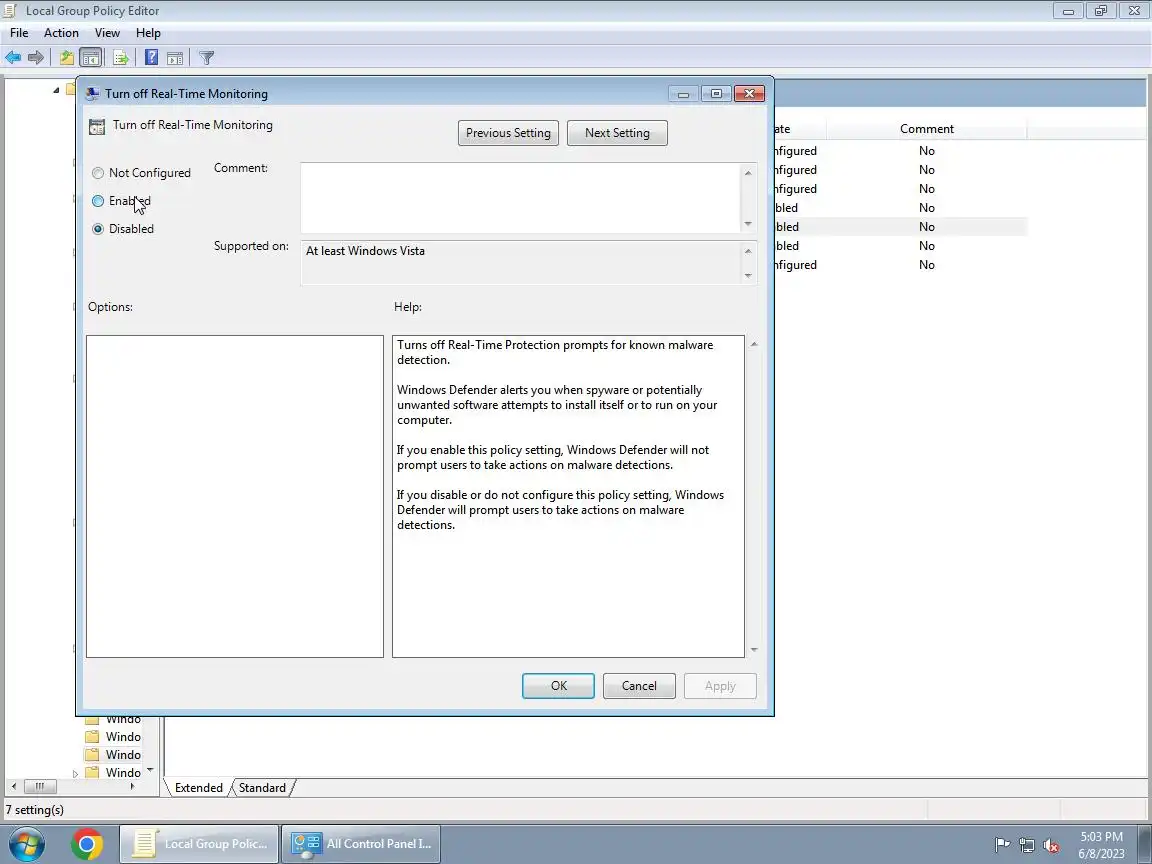Click the Comment box scroll-down arrow
The width and height of the screenshot is (1152, 864).
point(748,223)
